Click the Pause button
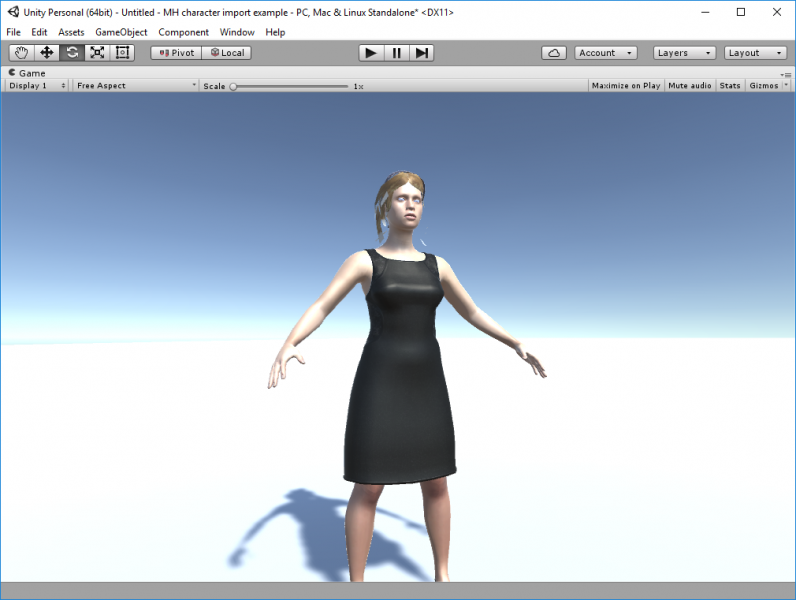Image resolution: width=796 pixels, height=600 pixels. tap(397, 53)
